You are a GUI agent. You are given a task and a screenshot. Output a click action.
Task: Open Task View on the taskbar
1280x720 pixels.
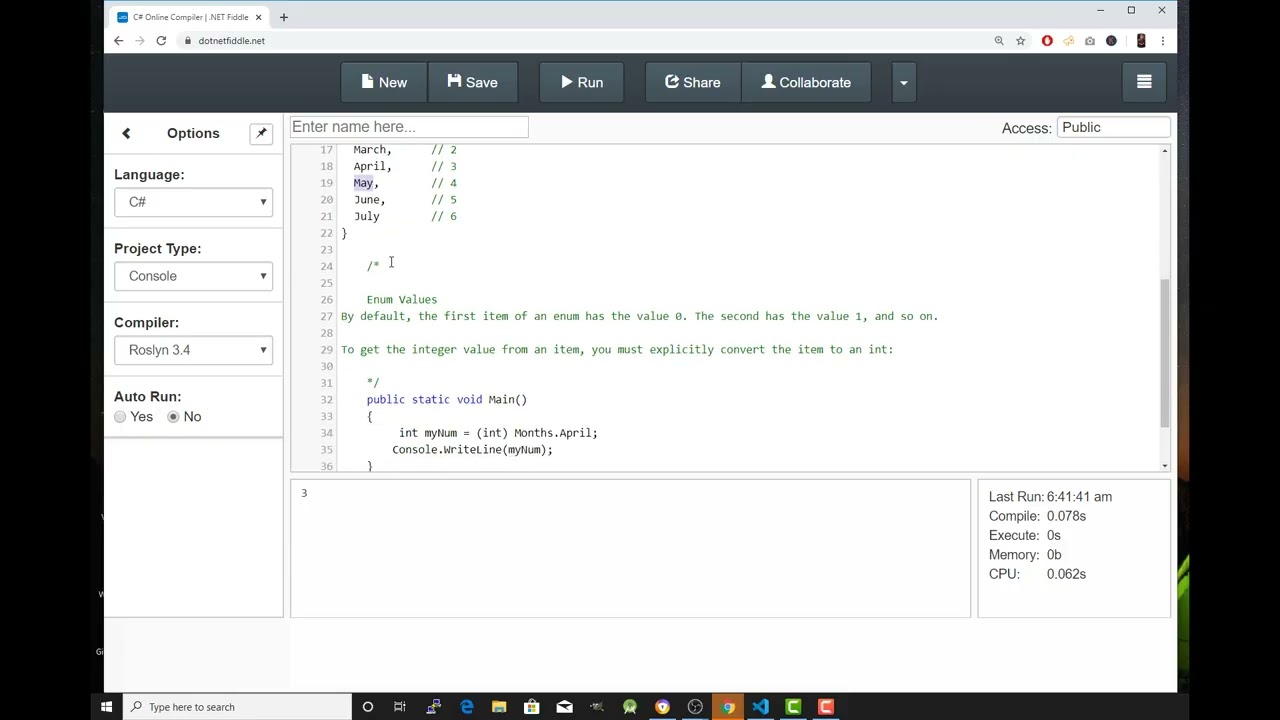(x=400, y=707)
